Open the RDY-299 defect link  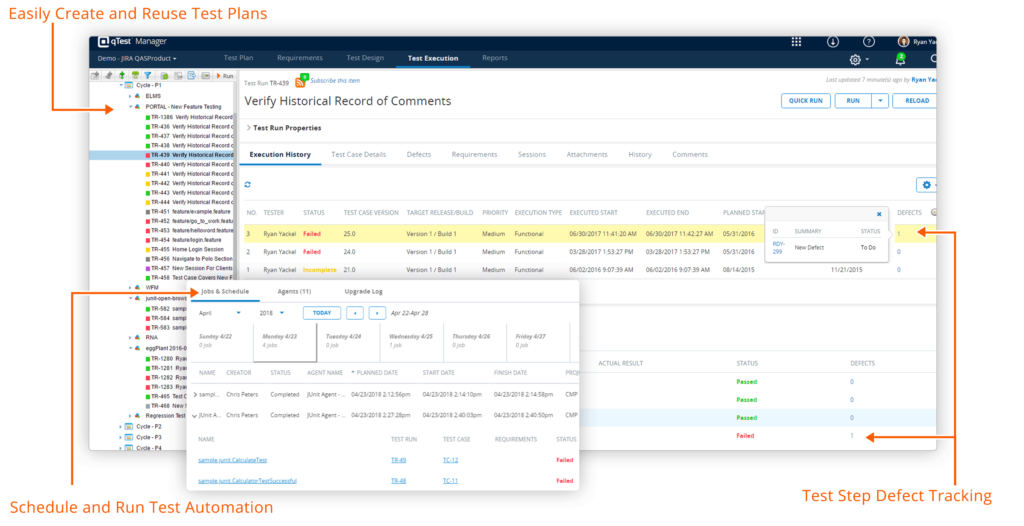click(778, 248)
